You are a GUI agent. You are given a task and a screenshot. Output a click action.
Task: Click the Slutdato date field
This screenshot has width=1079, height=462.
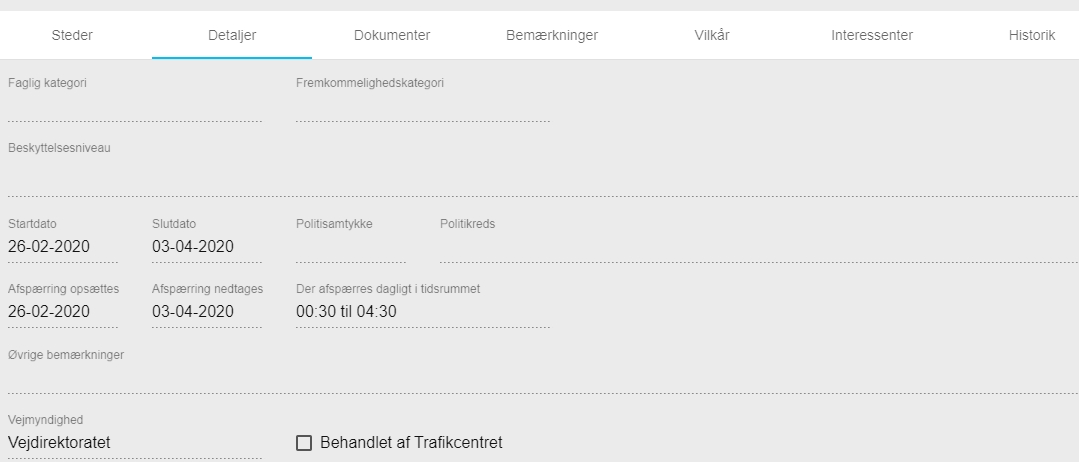(206, 247)
